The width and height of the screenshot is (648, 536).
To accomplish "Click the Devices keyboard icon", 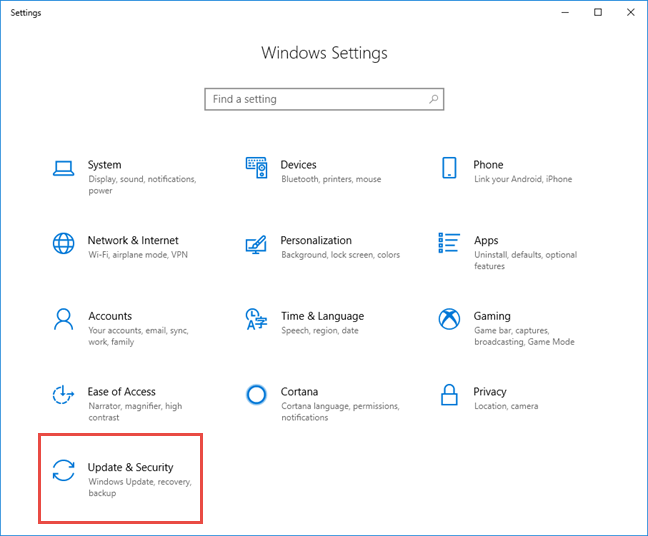I will (x=257, y=168).
